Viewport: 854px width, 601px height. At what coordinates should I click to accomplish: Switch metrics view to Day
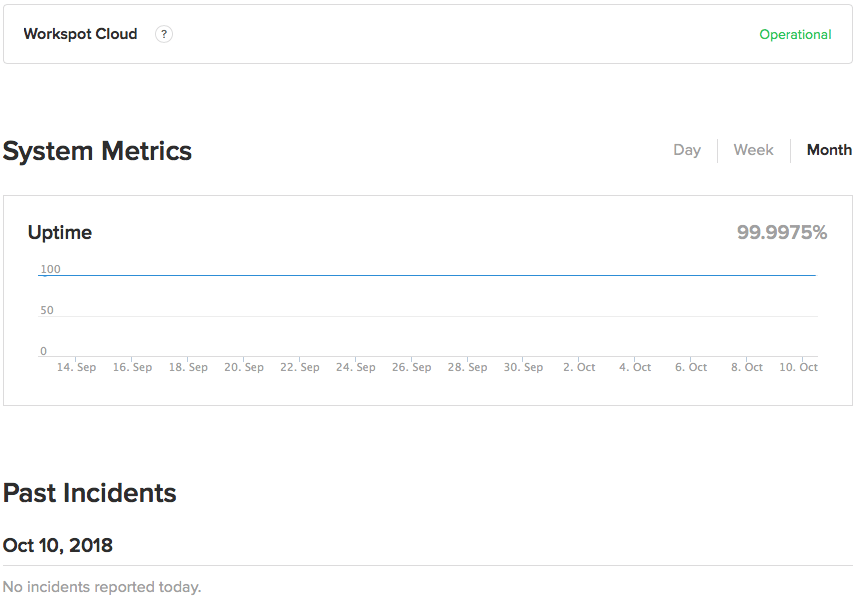point(687,150)
